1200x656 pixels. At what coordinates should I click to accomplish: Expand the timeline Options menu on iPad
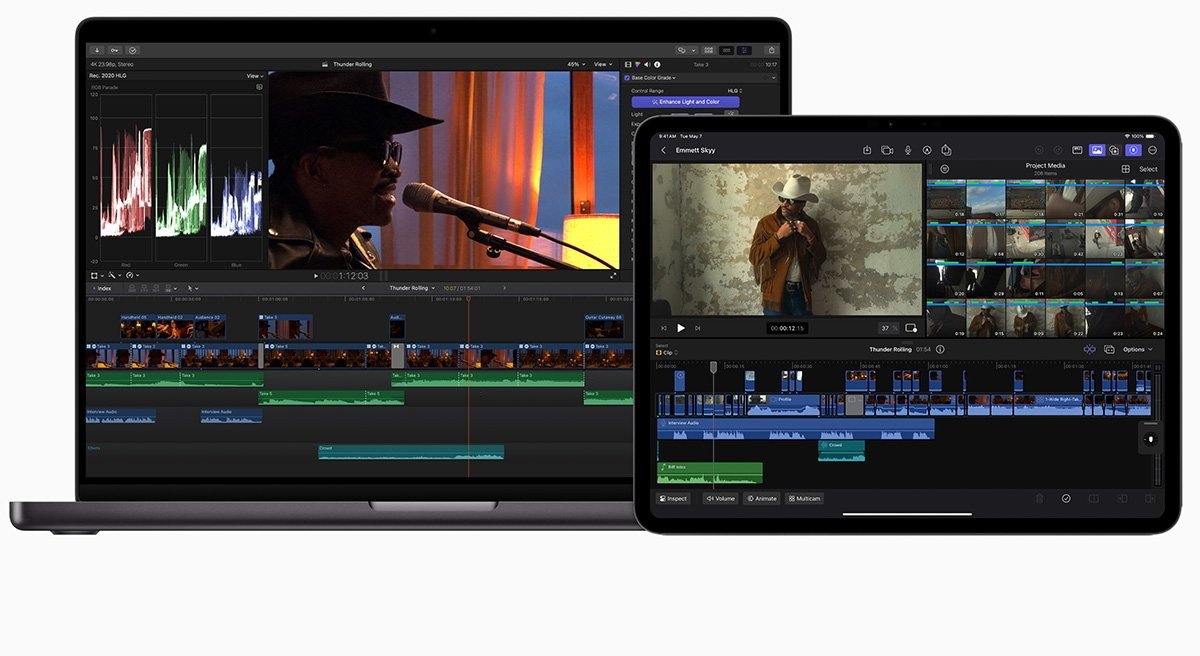[1138, 349]
